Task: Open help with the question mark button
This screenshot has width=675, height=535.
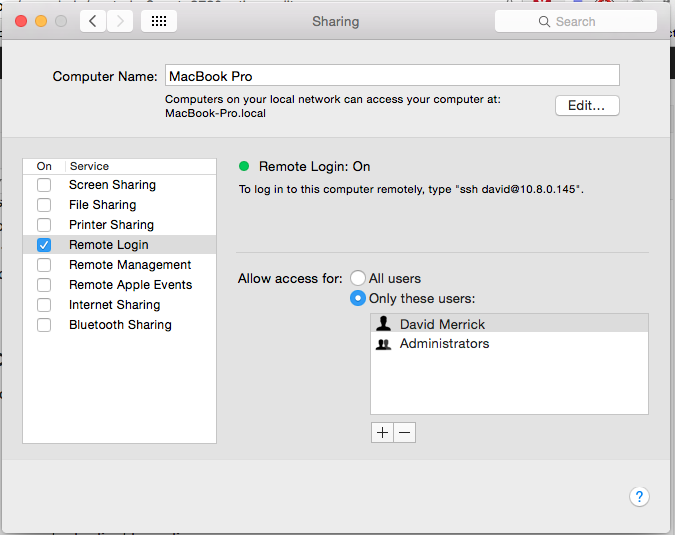Action: coord(639,497)
